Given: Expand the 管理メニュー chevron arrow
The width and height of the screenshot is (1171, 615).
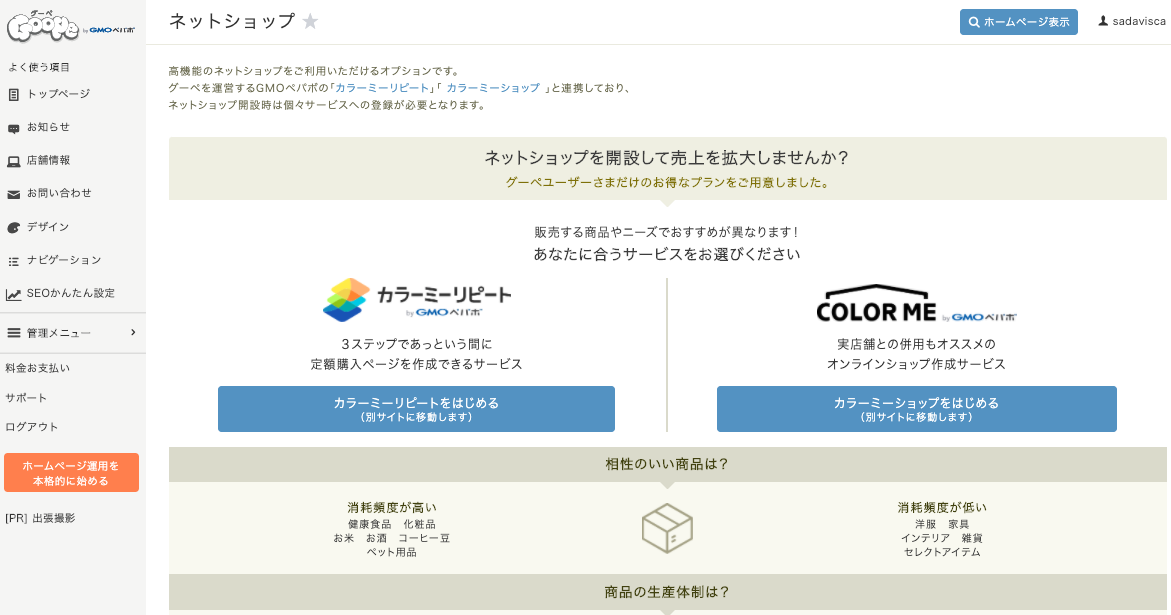Looking at the screenshot, I should click(133, 332).
